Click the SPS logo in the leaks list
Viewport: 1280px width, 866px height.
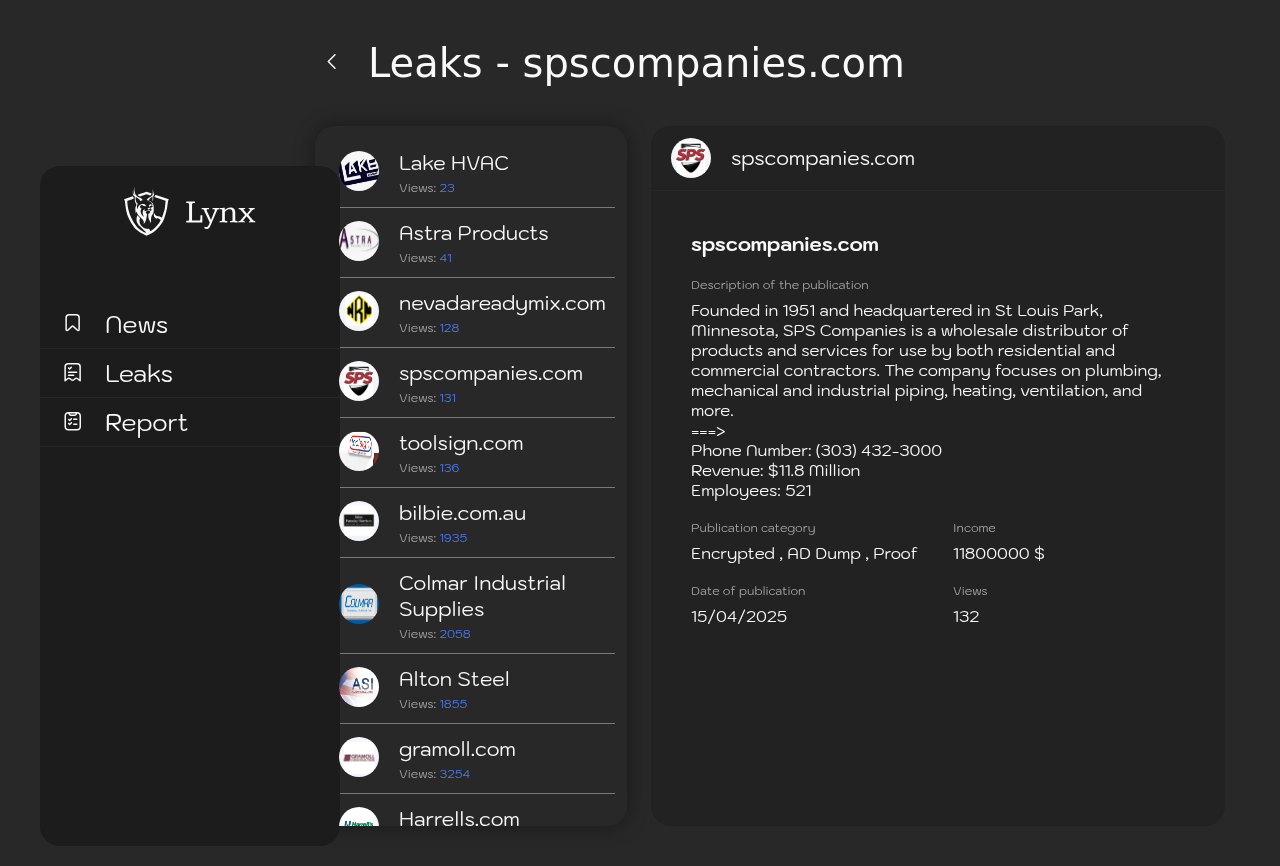[x=359, y=381]
